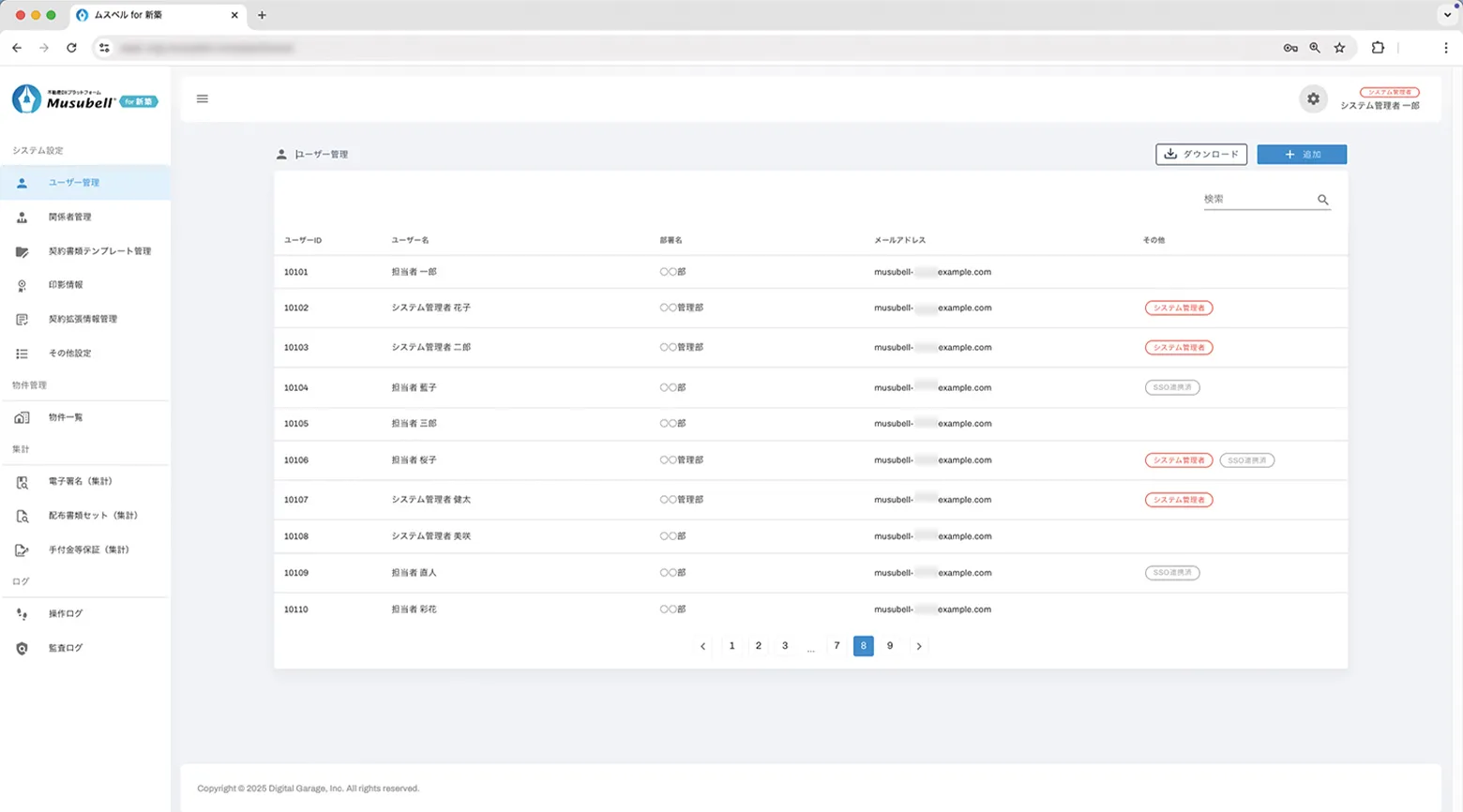1463x812 pixels.
Task: Jump to page 9 in pagination
Action: pos(889,646)
